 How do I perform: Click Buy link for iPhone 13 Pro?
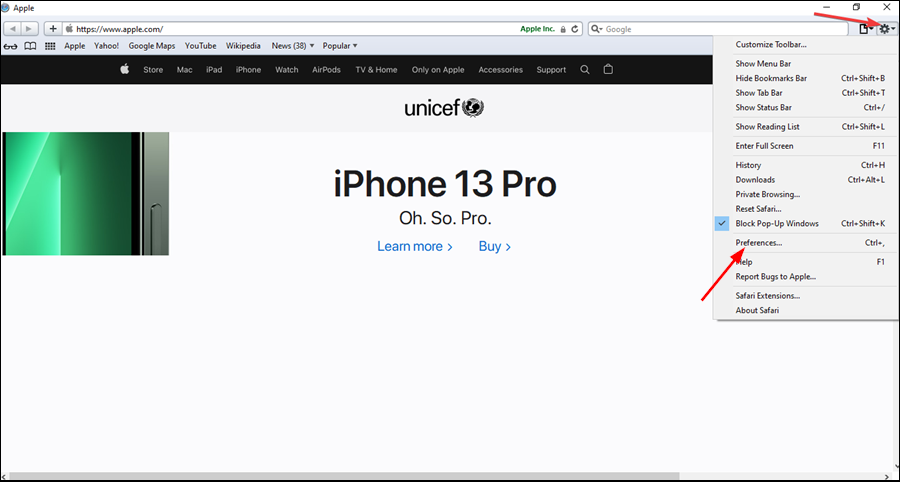(495, 246)
